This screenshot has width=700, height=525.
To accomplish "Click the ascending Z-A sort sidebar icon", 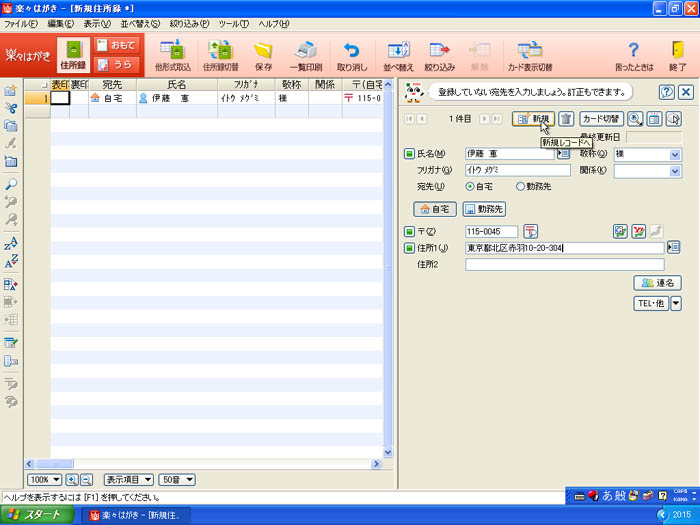I will [x=11, y=243].
